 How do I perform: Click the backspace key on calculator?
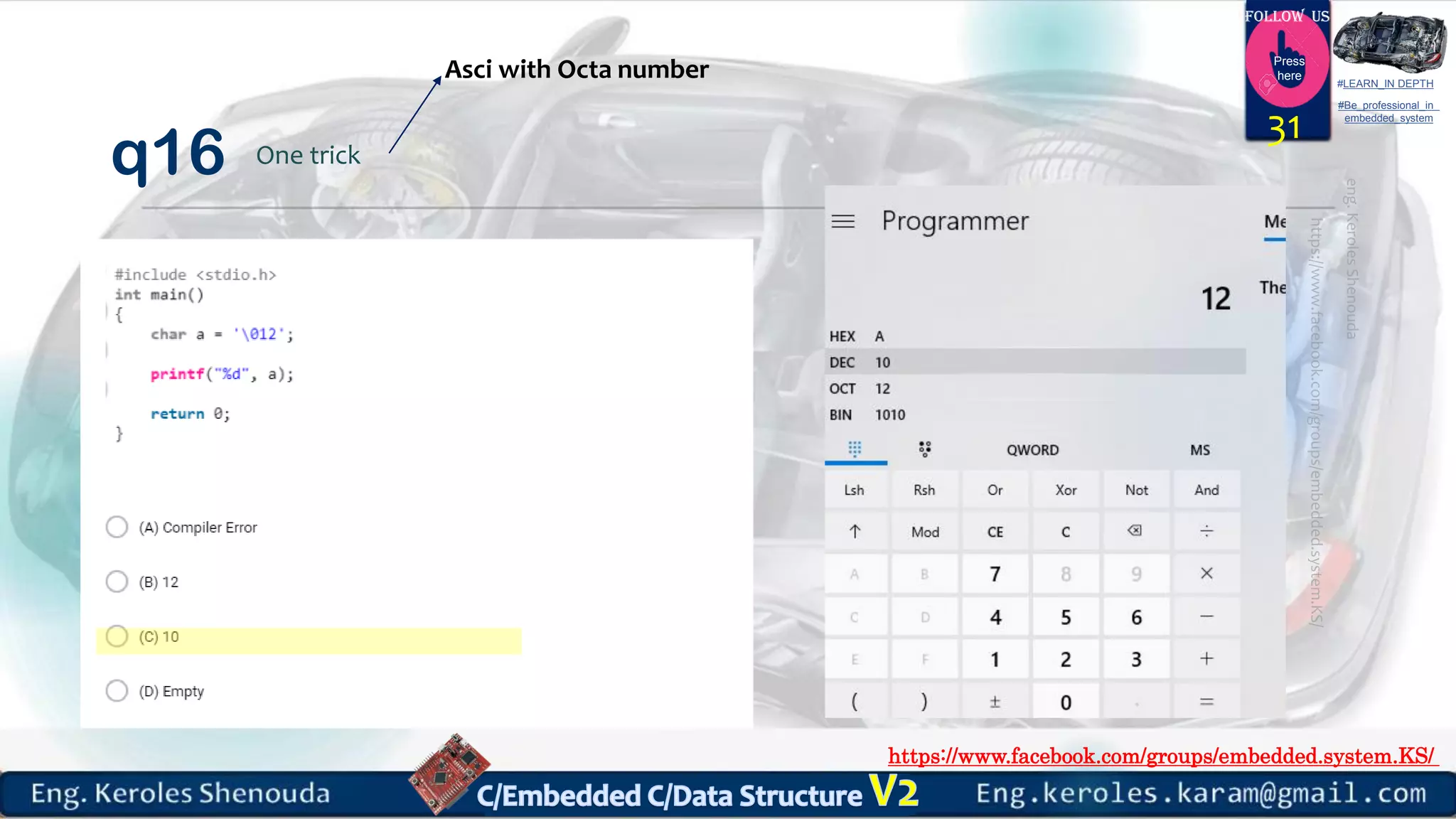pos(1135,531)
